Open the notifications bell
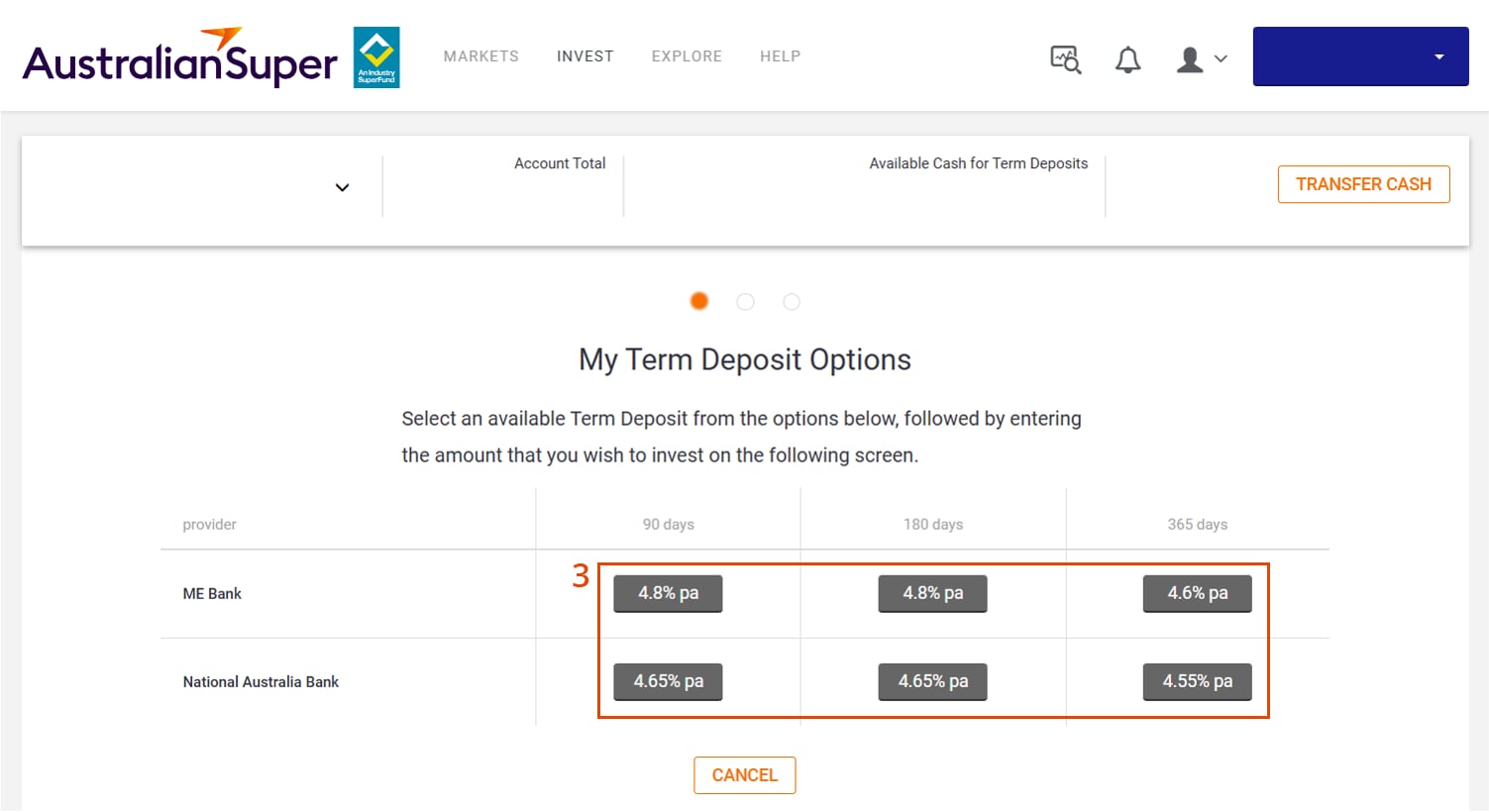The width and height of the screenshot is (1489, 812). [1127, 59]
